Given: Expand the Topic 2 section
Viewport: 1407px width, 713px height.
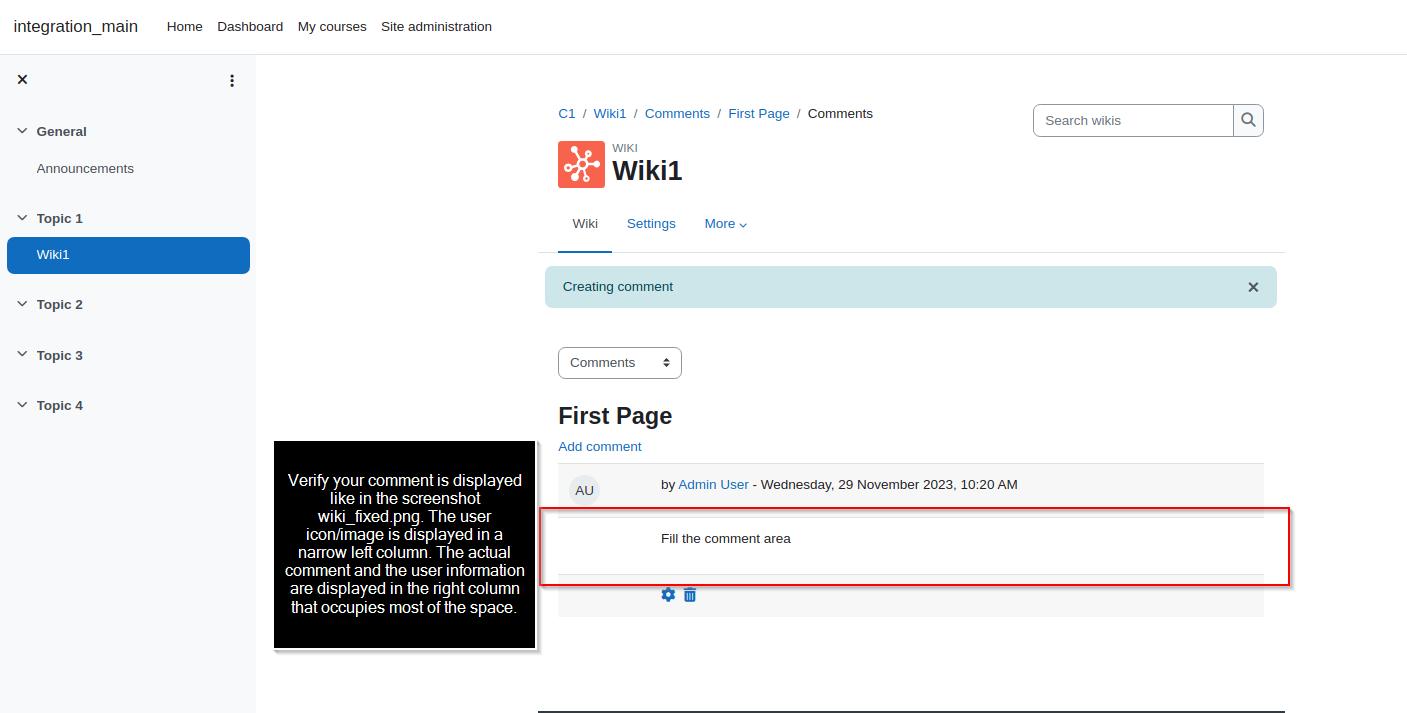Looking at the screenshot, I should [22, 304].
